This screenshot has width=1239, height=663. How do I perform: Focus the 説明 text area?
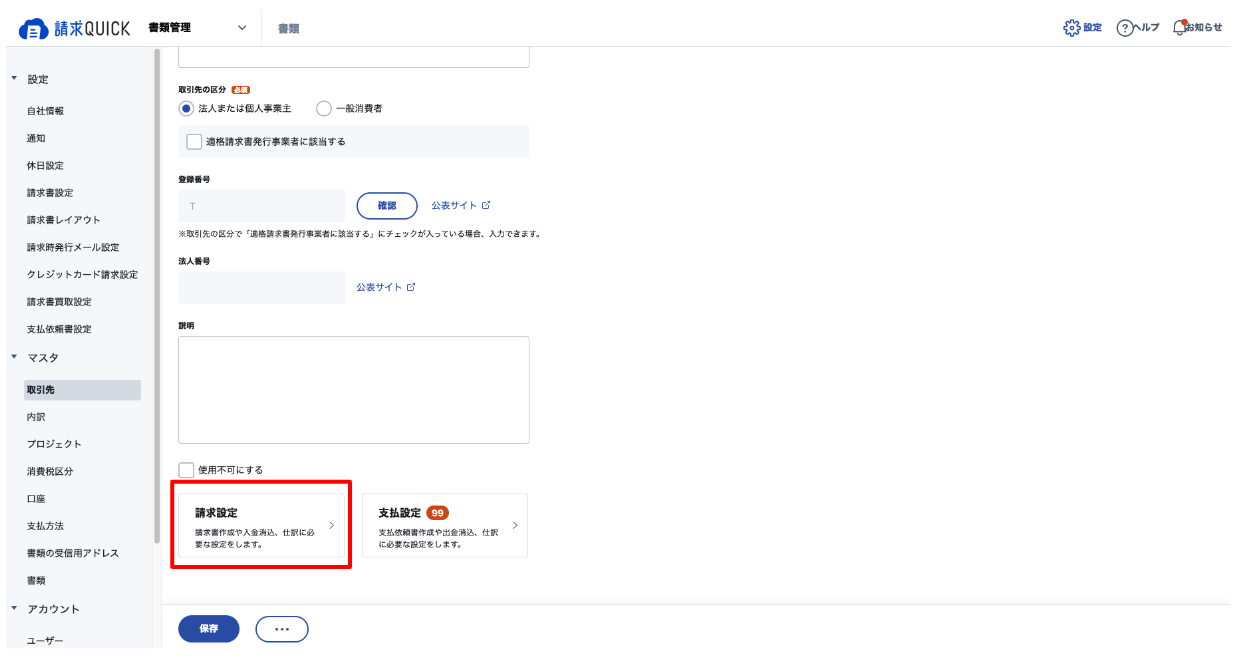[354, 390]
